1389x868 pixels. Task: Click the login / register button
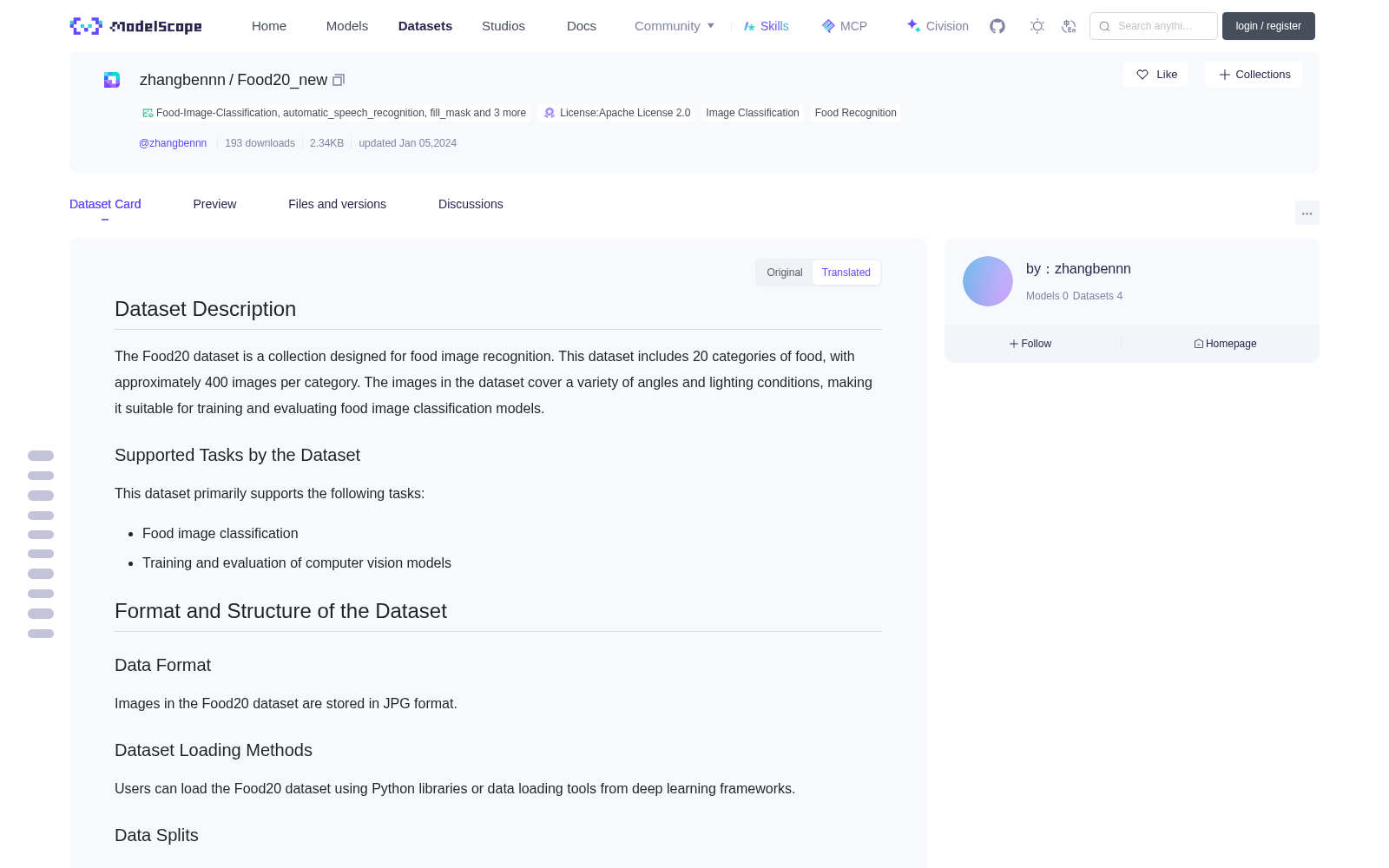(1268, 26)
